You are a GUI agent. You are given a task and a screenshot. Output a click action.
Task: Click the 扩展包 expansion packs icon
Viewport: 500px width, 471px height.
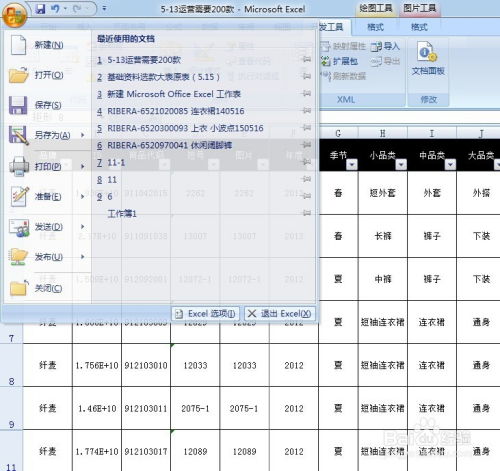339,61
